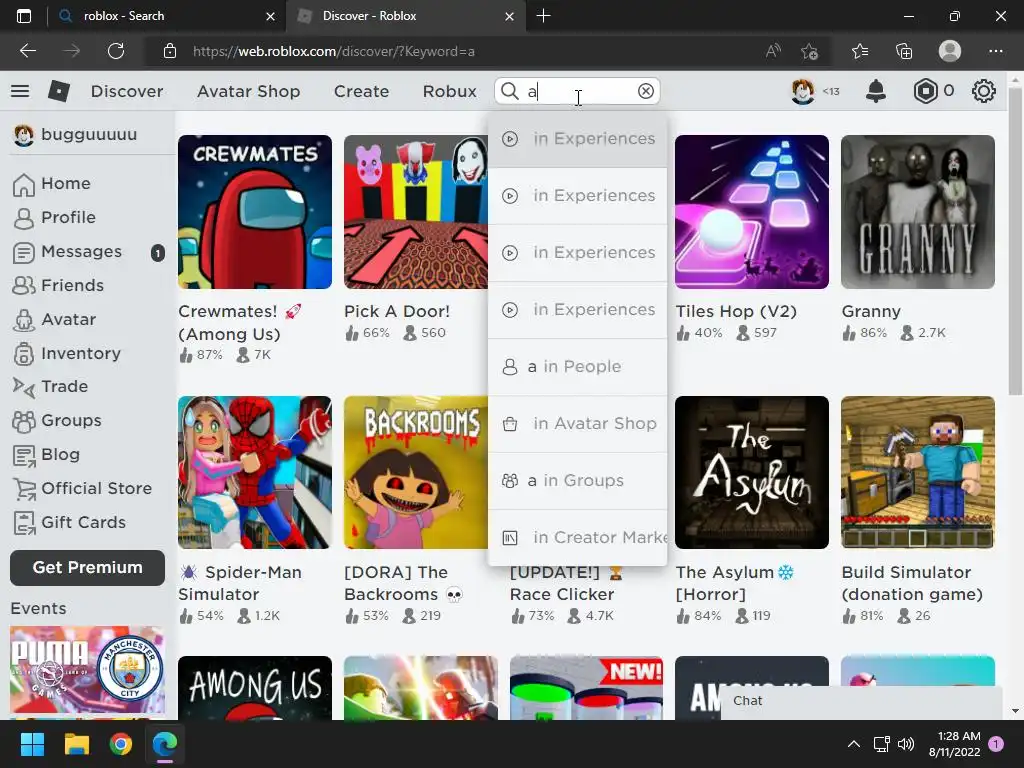Show hidden system tray icons
This screenshot has height=768, width=1024.
[x=853, y=744]
